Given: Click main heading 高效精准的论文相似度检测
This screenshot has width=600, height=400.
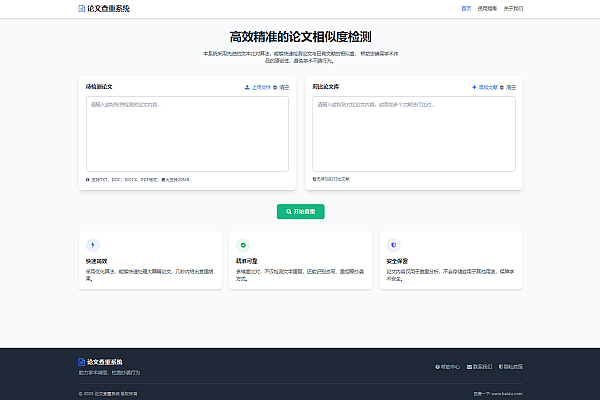Looking at the screenshot, I should pos(300,37).
